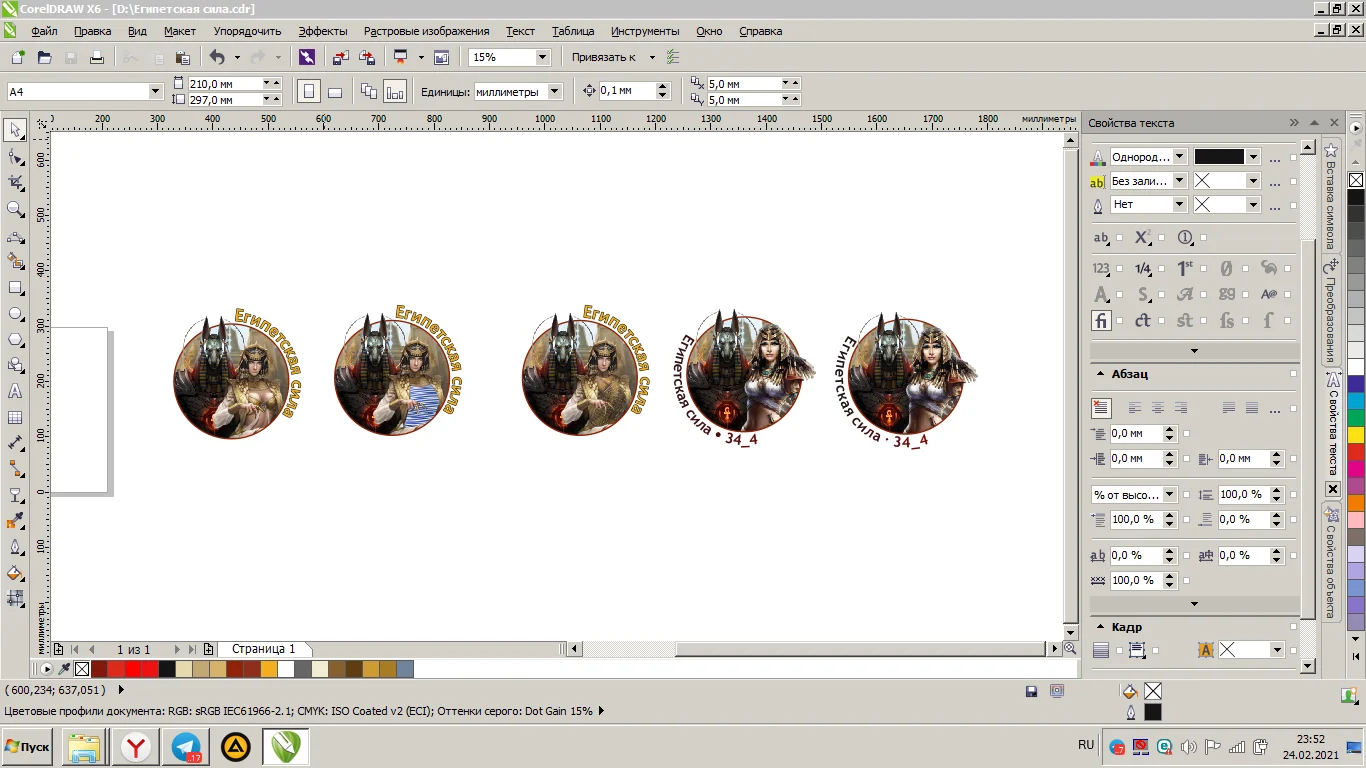This screenshot has height=768, width=1366.
Task: Click the Пуск start button
Action: click(x=27, y=747)
